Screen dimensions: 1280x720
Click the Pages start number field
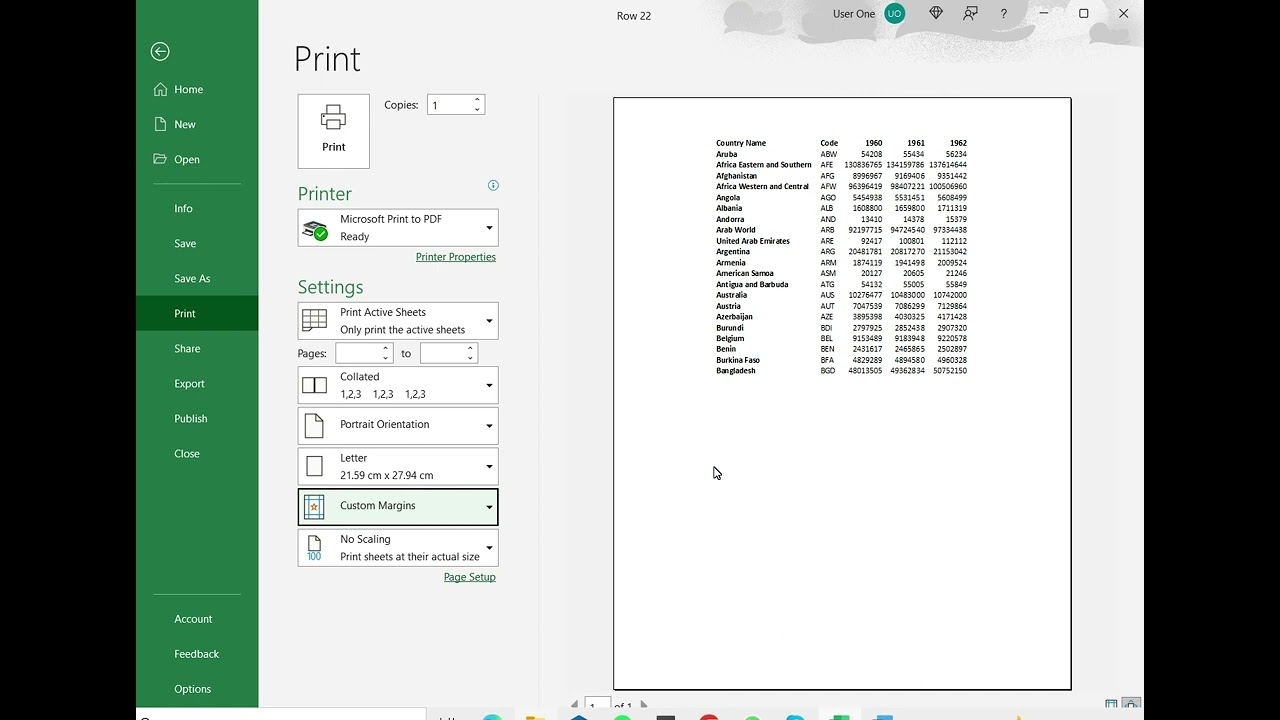[357, 353]
